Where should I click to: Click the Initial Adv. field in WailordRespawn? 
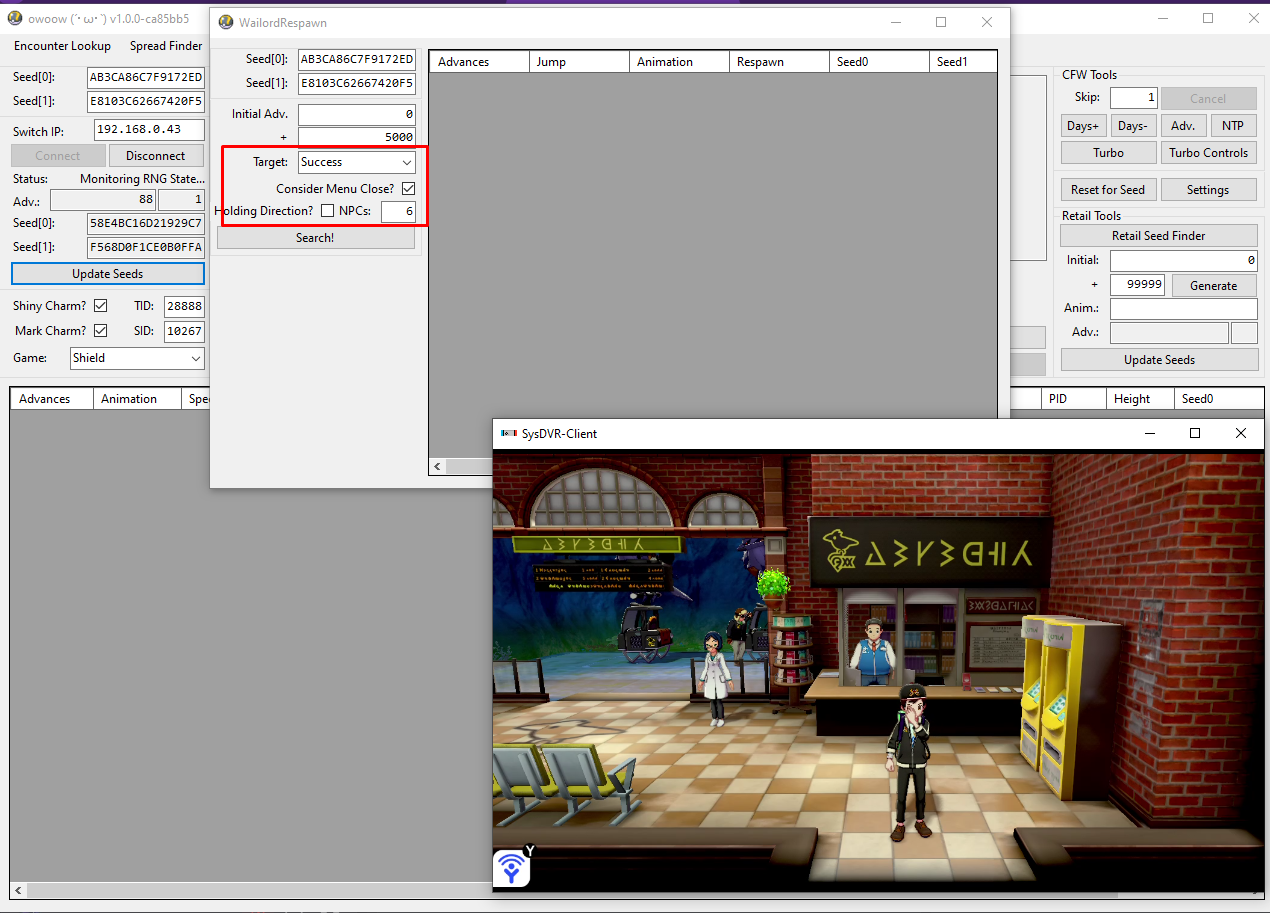point(357,114)
